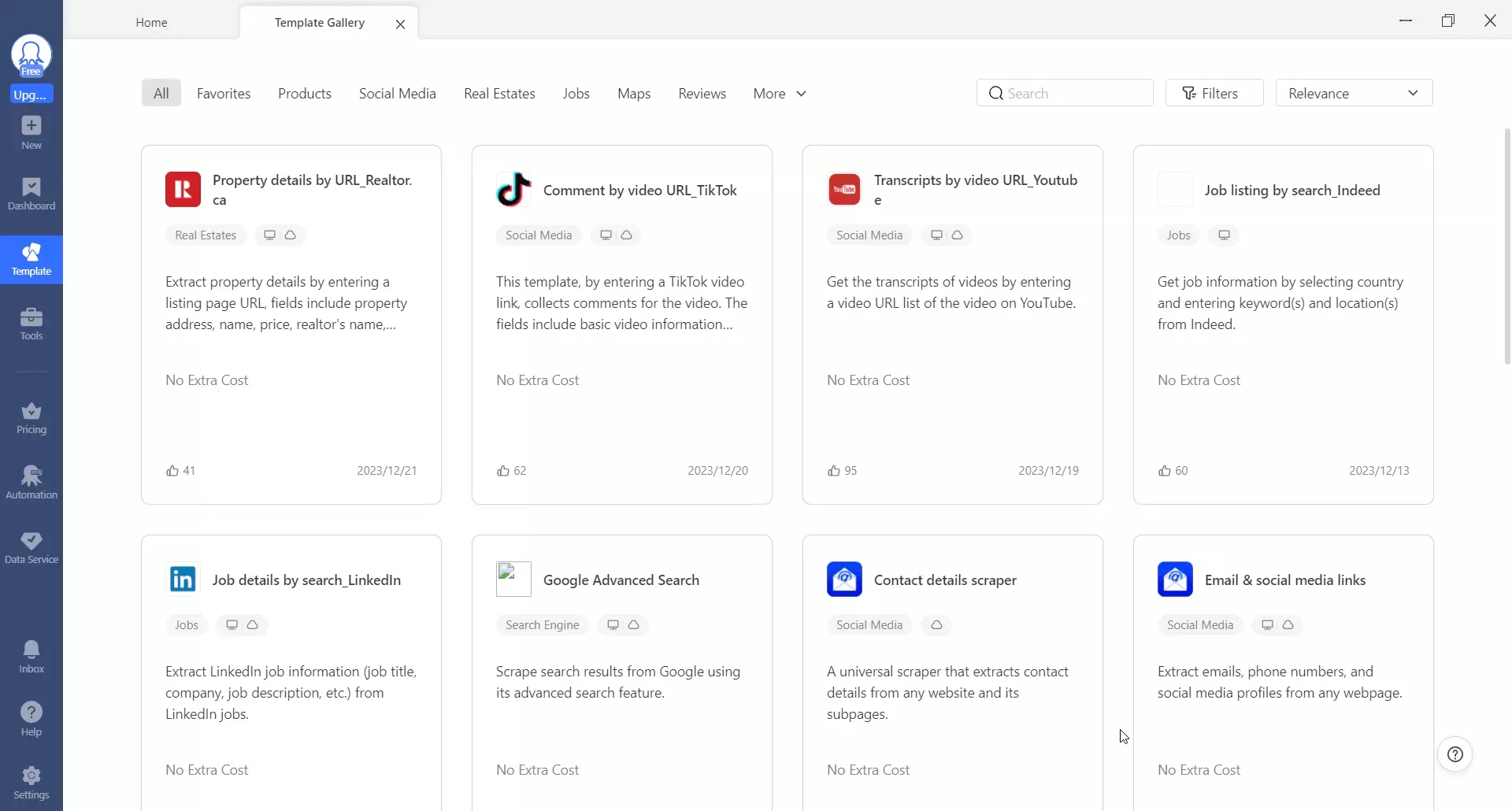Open Data Service in the sidebar
This screenshot has height=811, width=1512.
31,547
